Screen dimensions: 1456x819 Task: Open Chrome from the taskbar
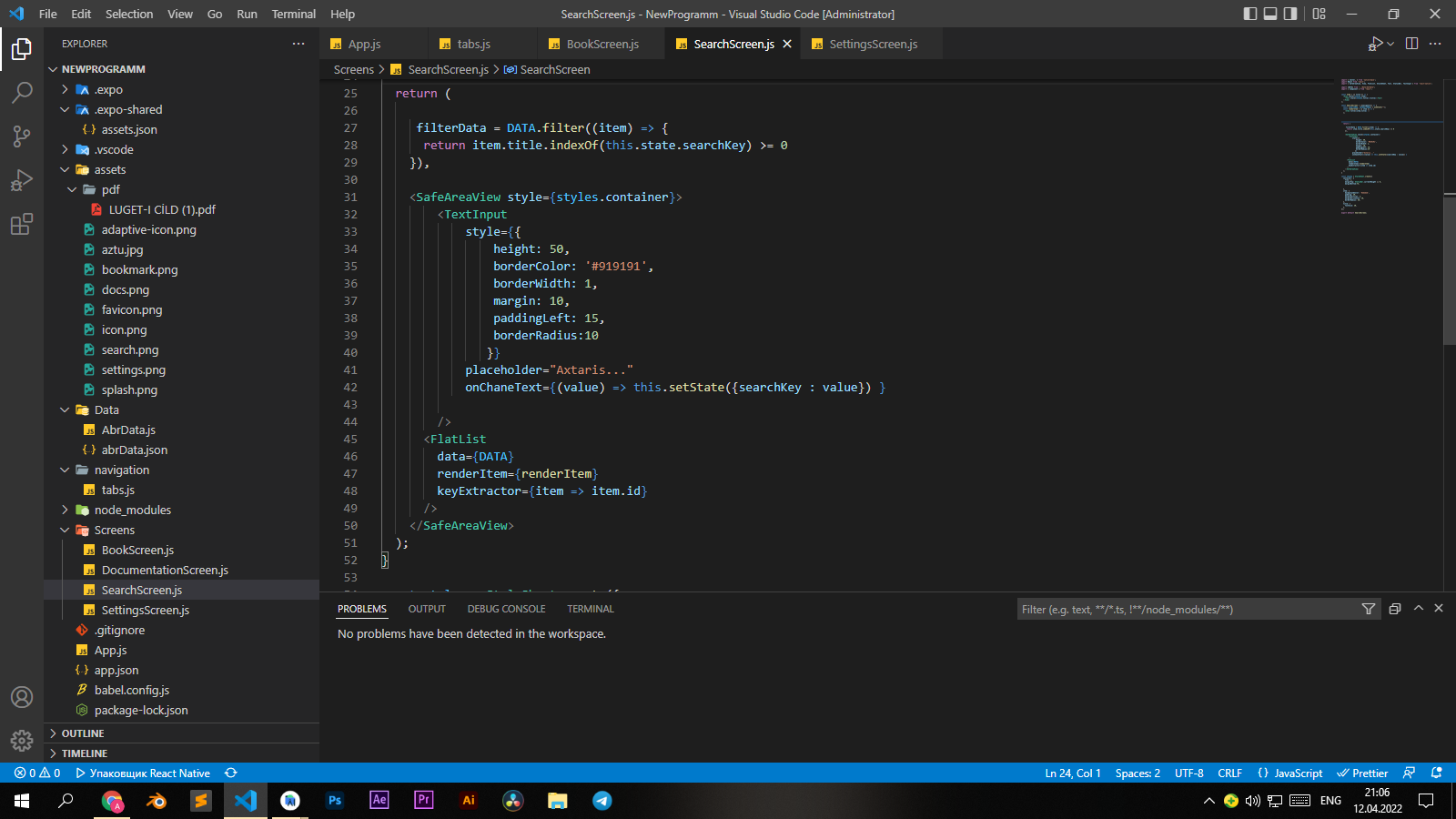click(x=112, y=801)
